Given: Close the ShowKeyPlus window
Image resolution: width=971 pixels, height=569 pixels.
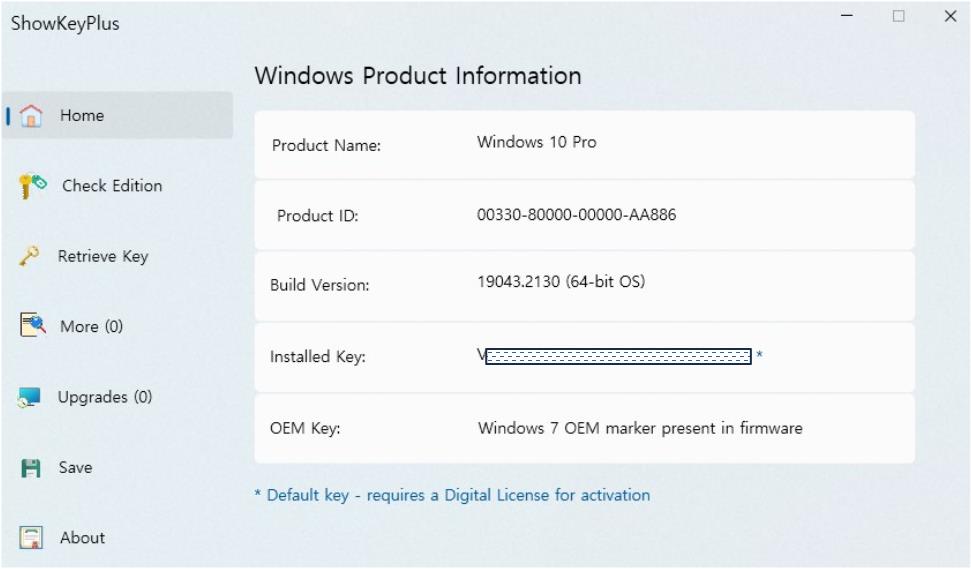Looking at the screenshot, I should [x=951, y=16].
